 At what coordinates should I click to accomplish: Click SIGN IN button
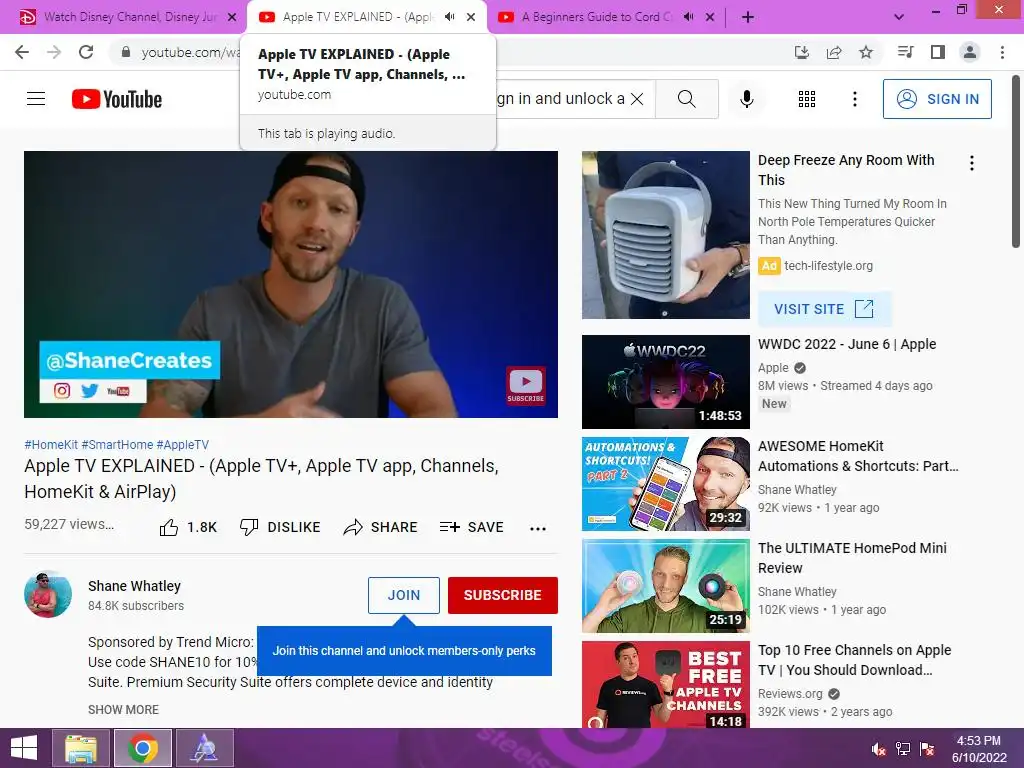pos(937,99)
